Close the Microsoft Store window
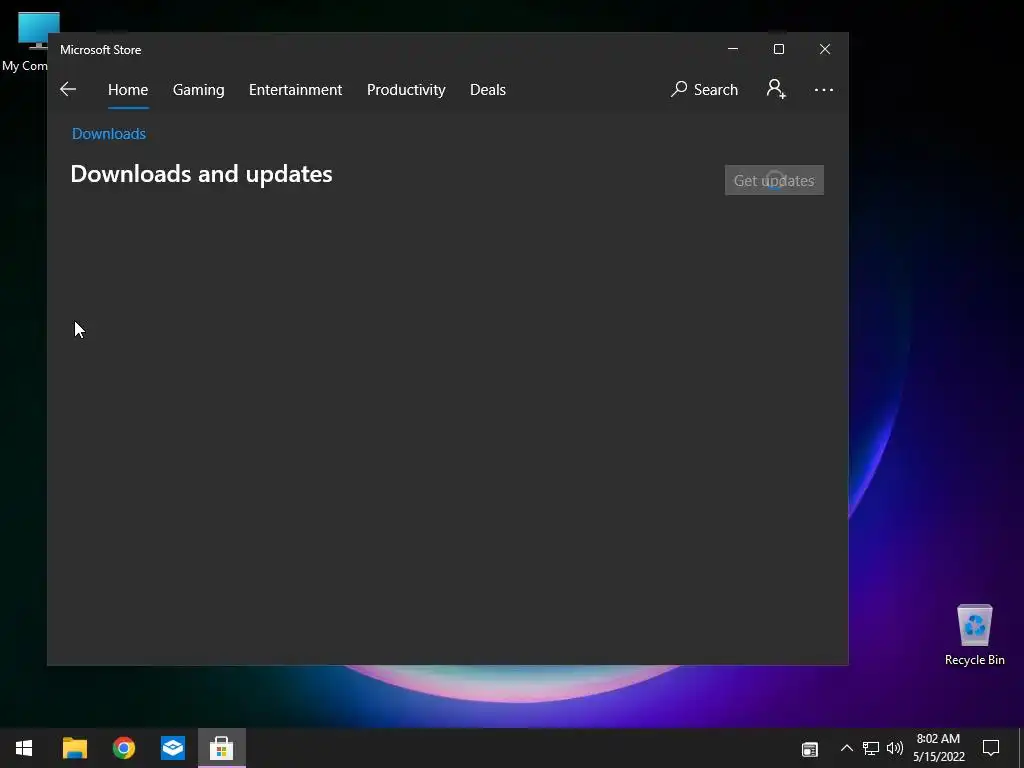1024x768 pixels. pyautogui.click(x=825, y=49)
